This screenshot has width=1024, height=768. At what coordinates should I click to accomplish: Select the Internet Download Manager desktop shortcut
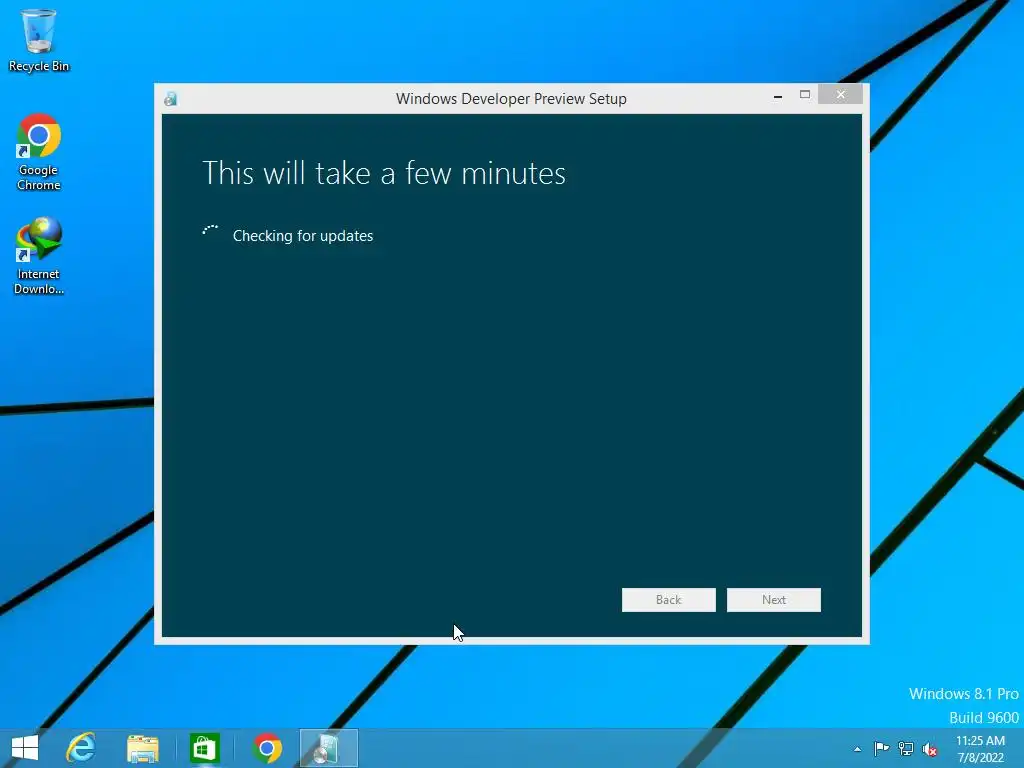click(x=39, y=256)
